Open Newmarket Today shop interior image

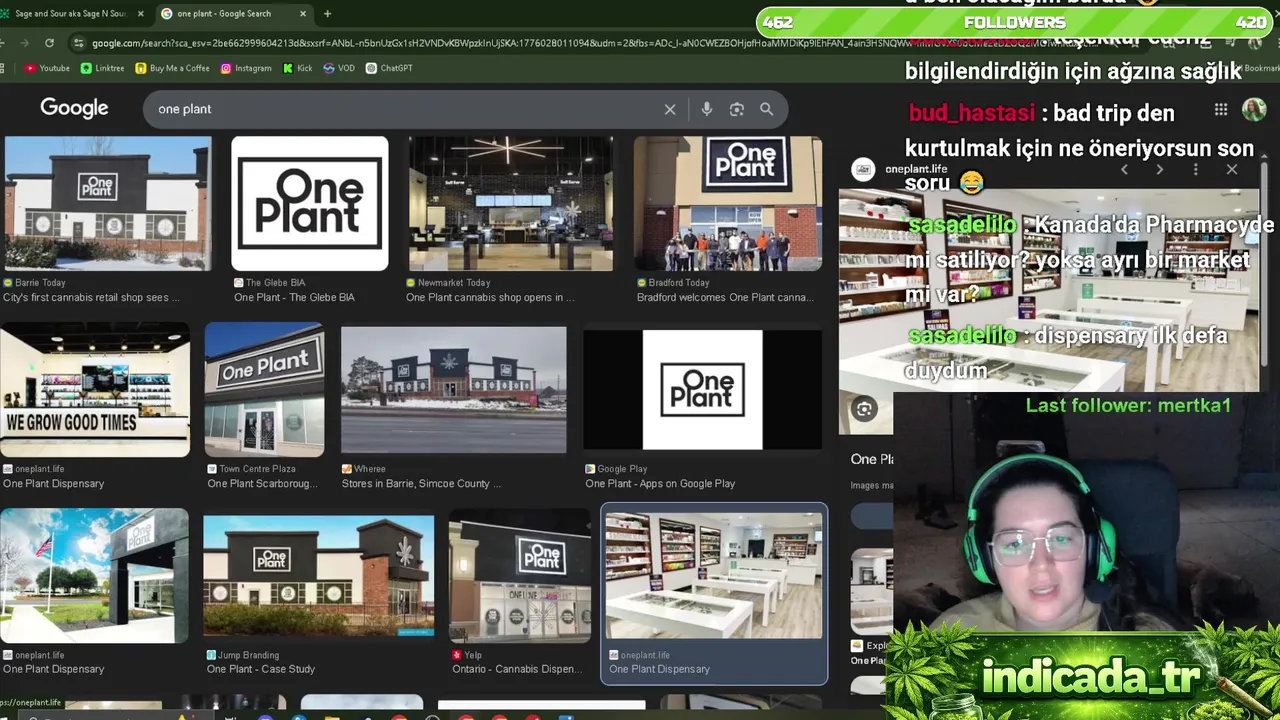click(511, 204)
